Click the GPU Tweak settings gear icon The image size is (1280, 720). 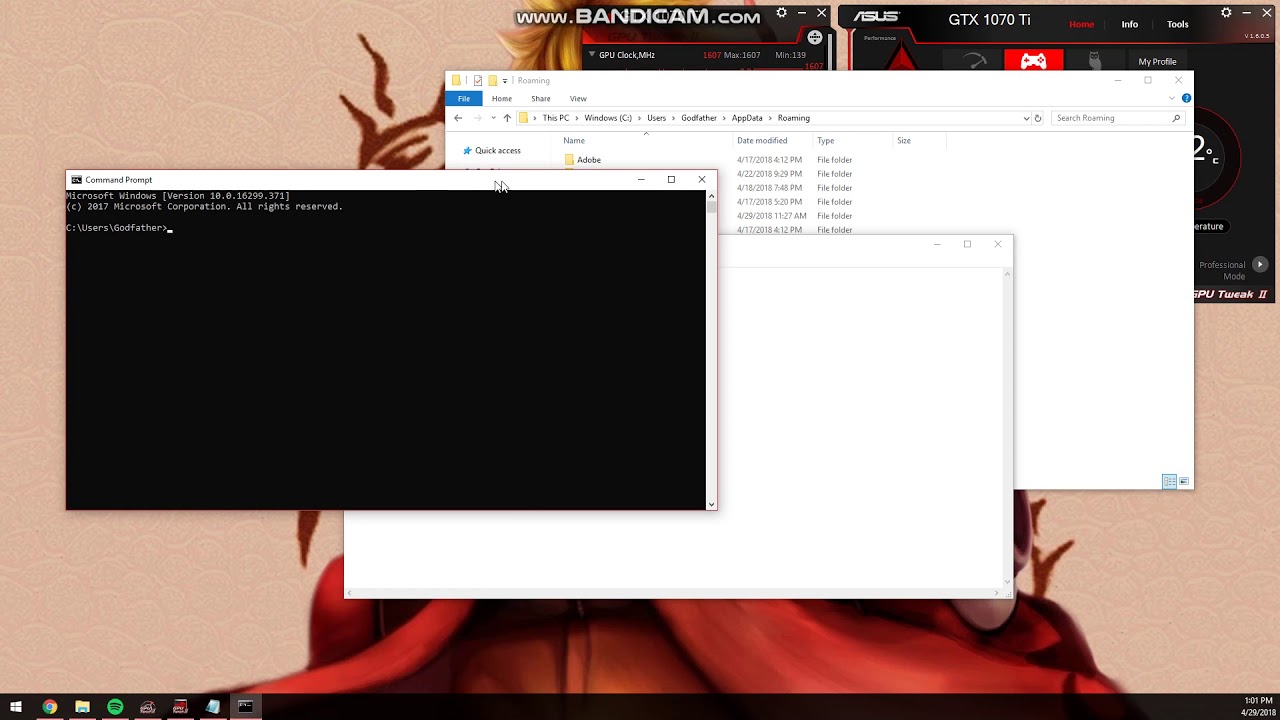[x=1226, y=13]
